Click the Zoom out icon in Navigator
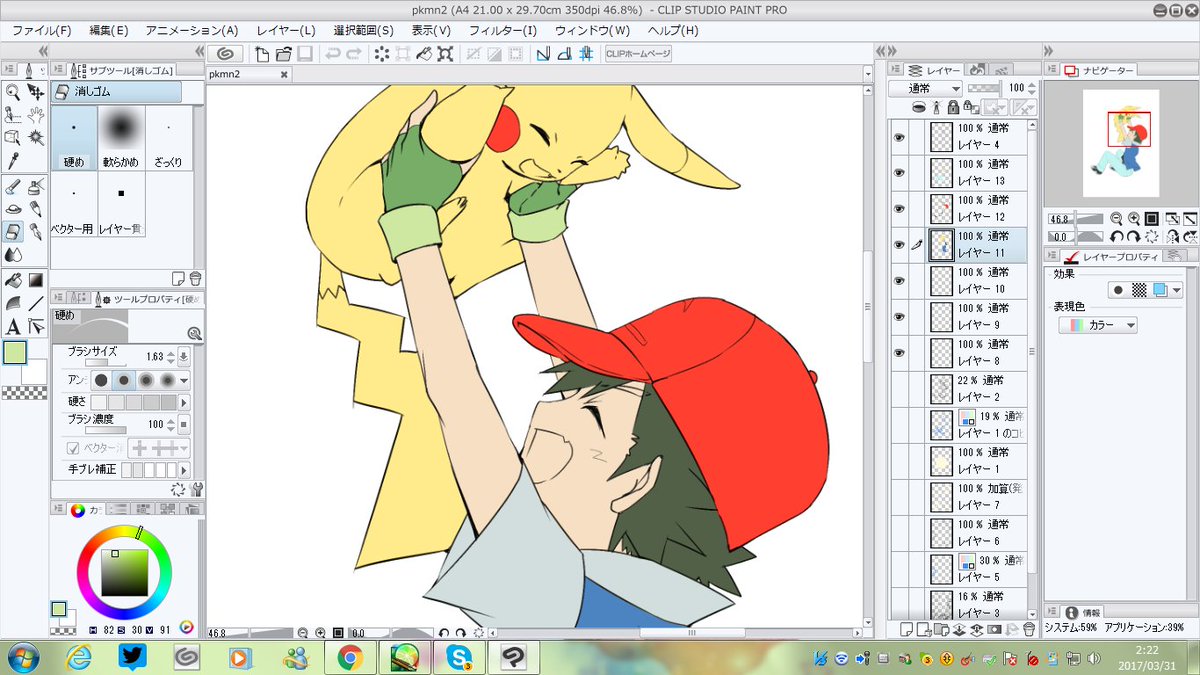The image size is (1200, 675). 1117,218
